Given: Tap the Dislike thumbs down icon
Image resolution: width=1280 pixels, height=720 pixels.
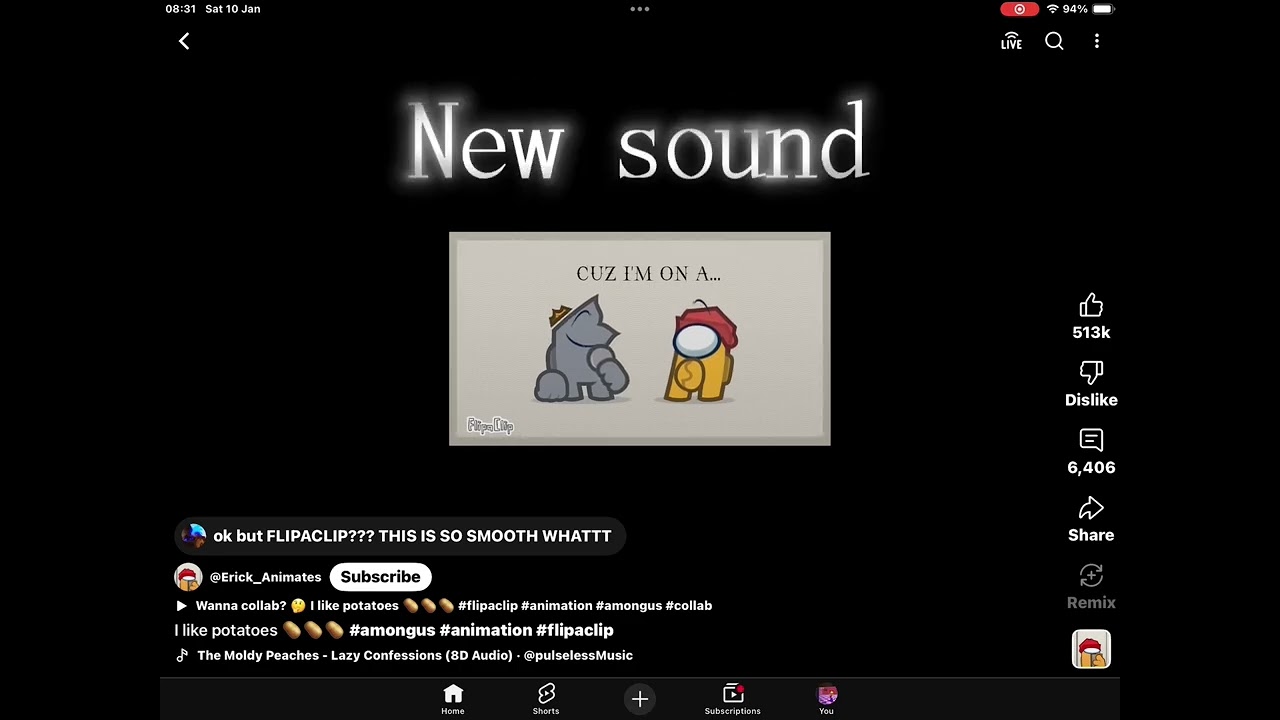Looking at the screenshot, I should tap(1091, 373).
